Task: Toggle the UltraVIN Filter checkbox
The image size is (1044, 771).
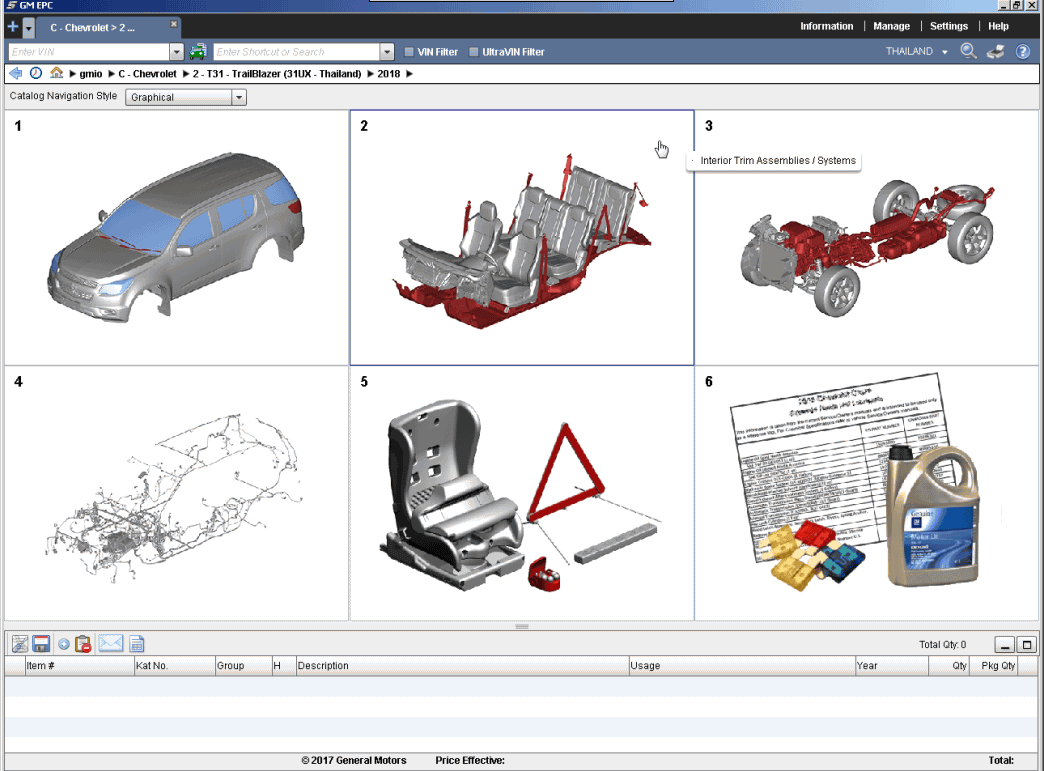Action: [x=474, y=52]
